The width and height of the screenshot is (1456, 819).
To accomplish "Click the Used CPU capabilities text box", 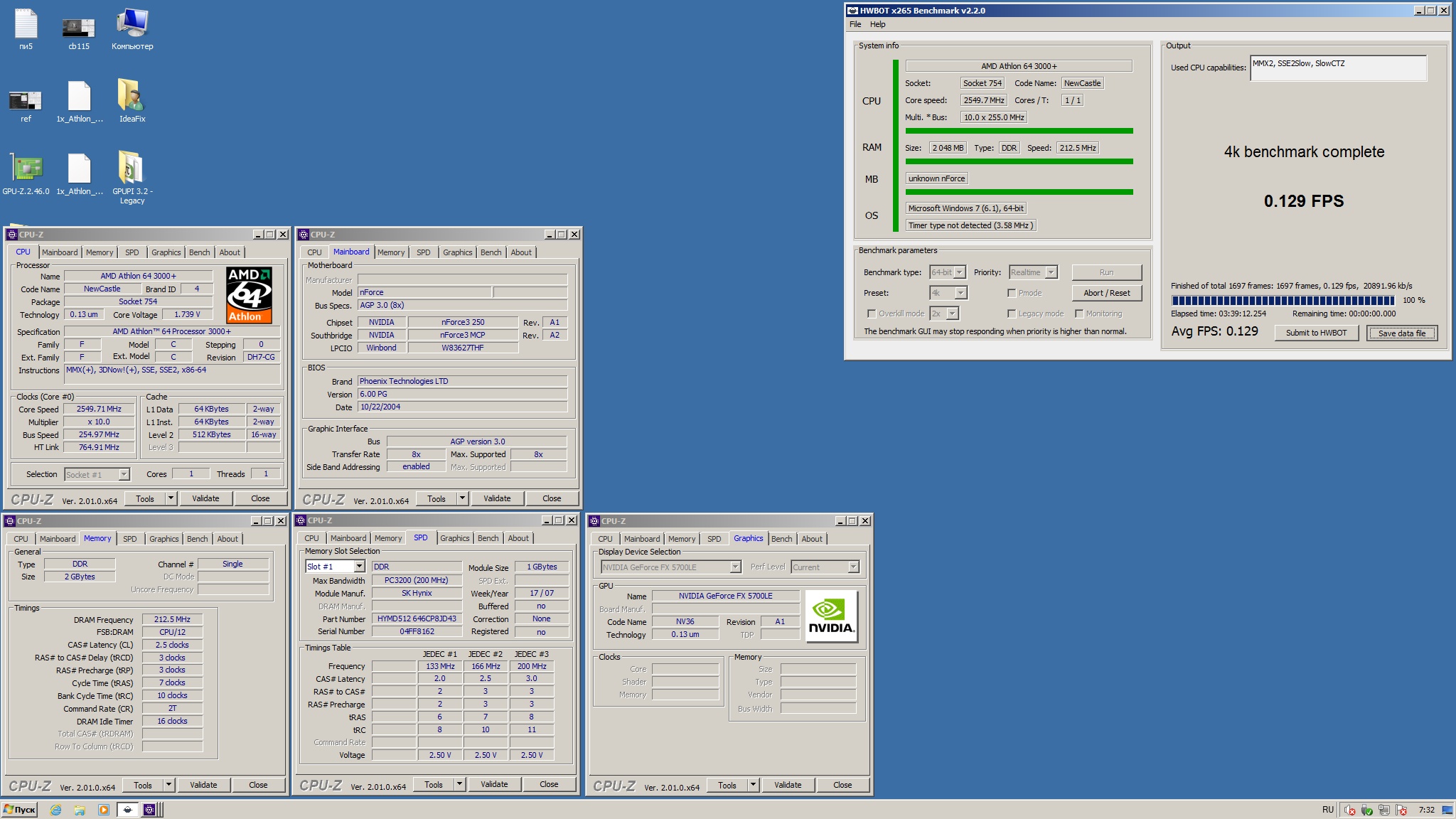I will coord(1338,68).
